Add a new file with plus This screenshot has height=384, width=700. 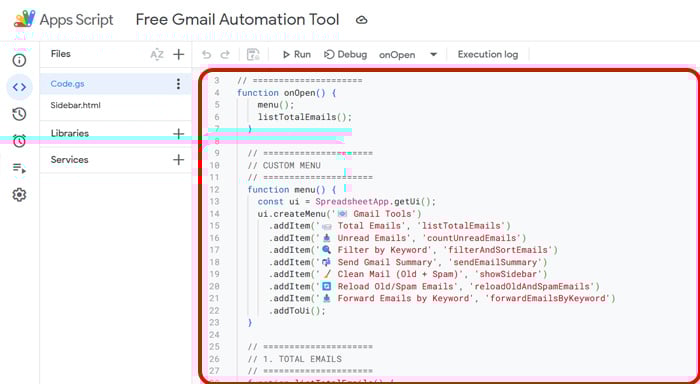coord(179,54)
